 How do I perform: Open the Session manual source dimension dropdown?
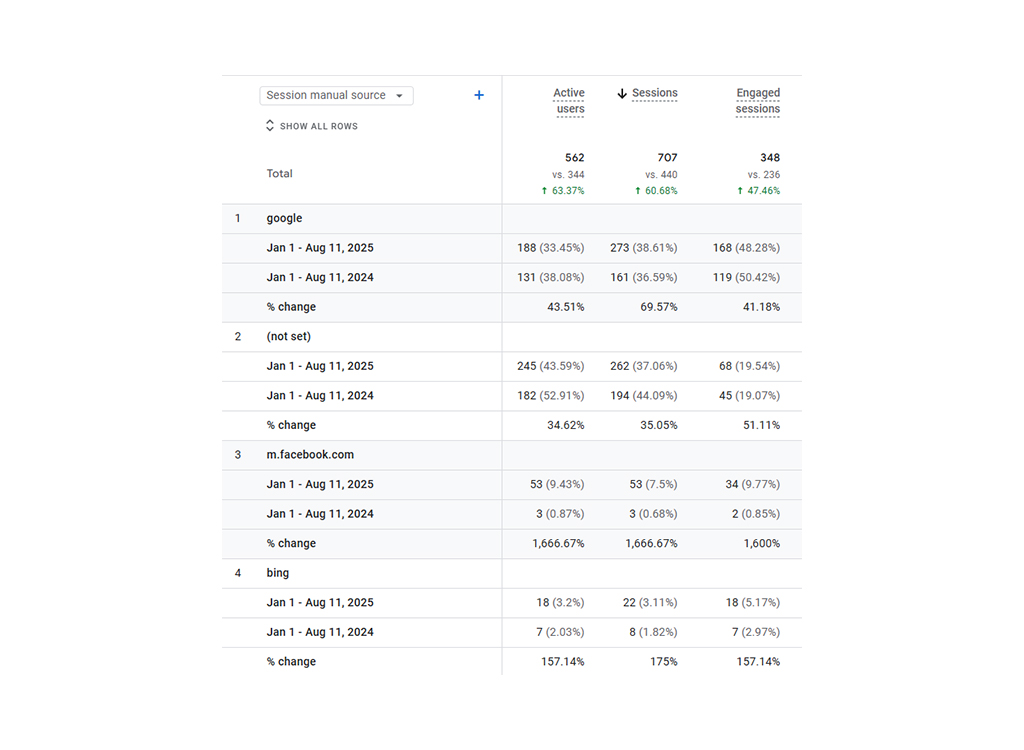click(336, 95)
